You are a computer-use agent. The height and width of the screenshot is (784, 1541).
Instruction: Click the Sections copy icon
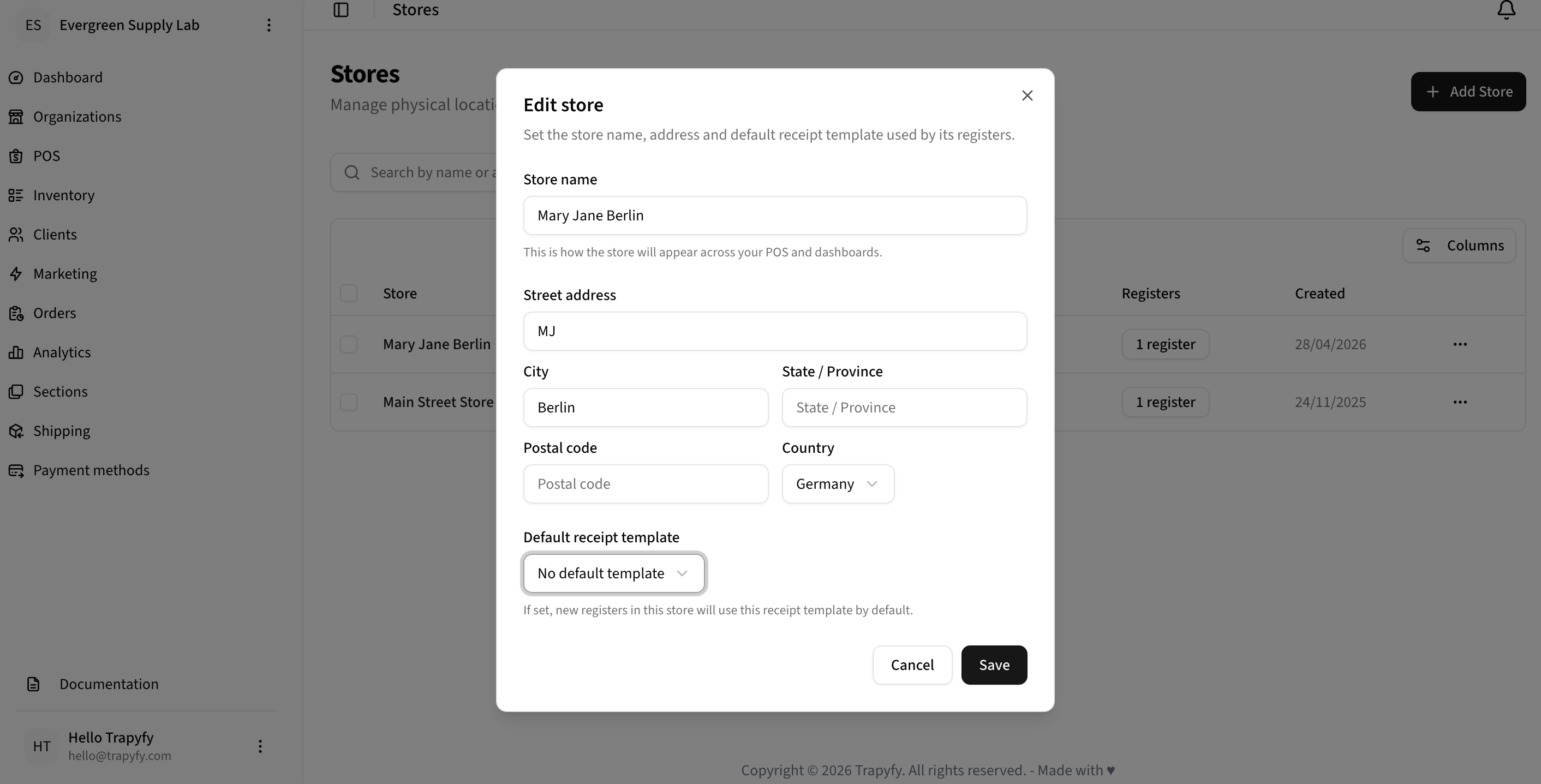click(16, 392)
